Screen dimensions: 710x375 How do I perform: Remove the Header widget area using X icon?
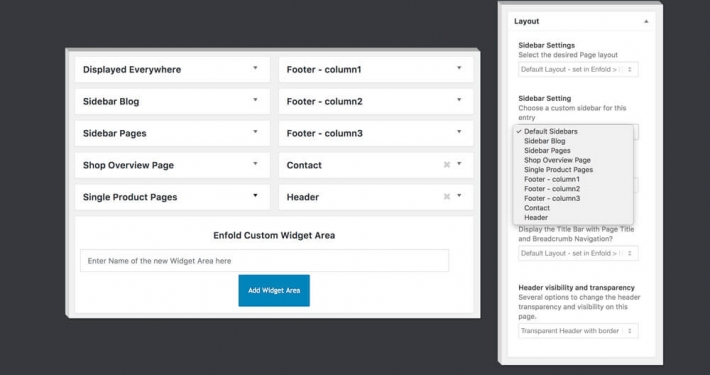[446, 197]
